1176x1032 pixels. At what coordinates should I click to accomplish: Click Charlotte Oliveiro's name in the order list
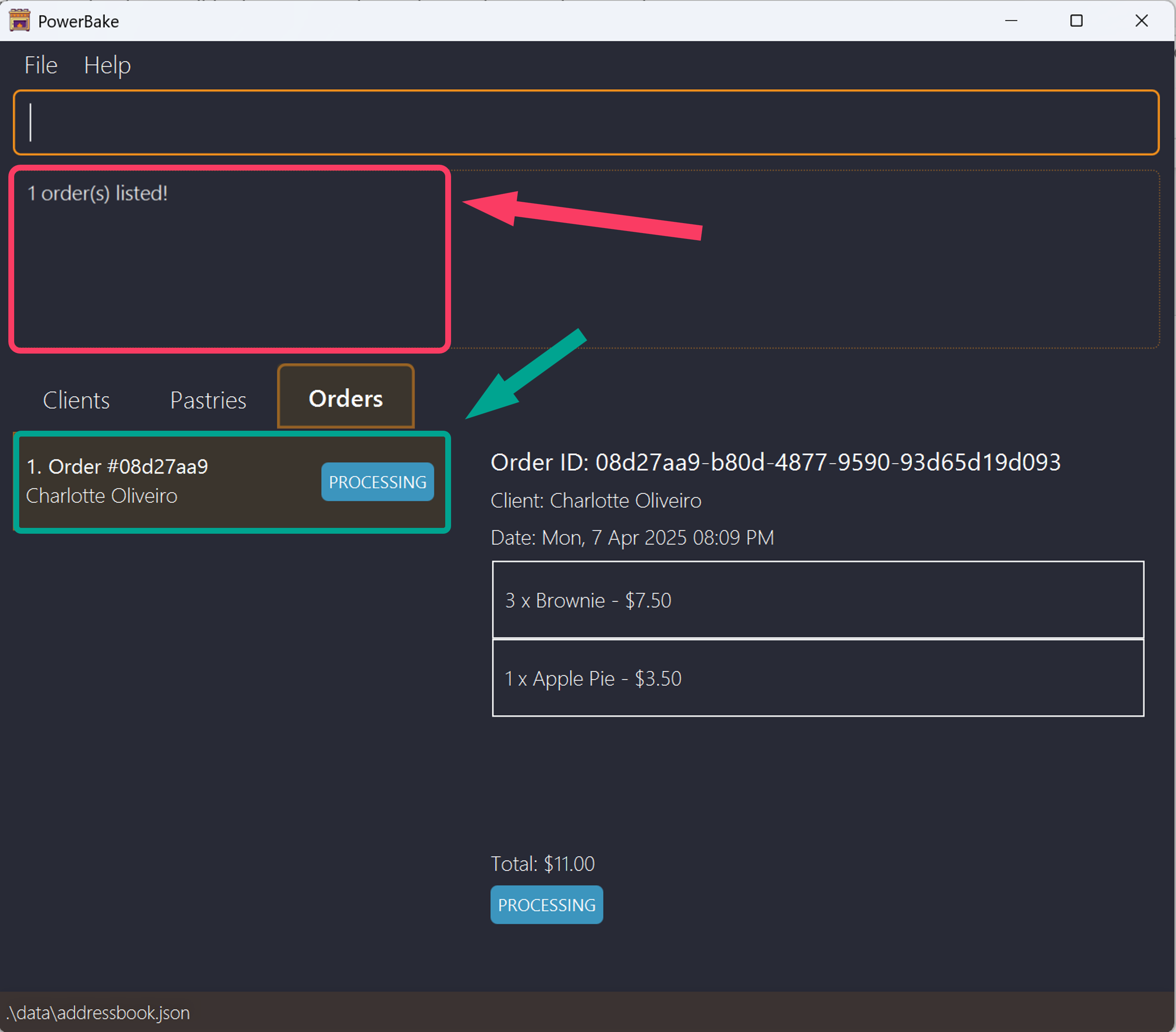[x=101, y=495]
